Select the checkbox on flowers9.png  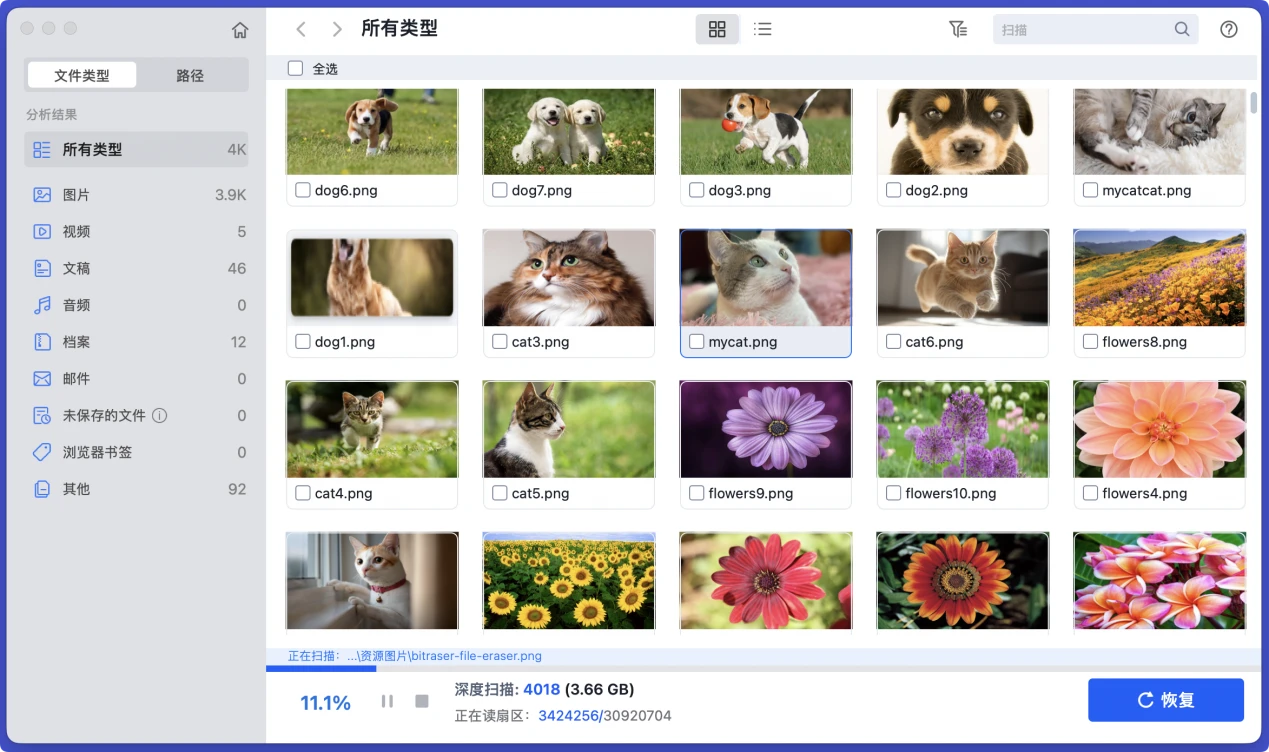(x=696, y=492)
